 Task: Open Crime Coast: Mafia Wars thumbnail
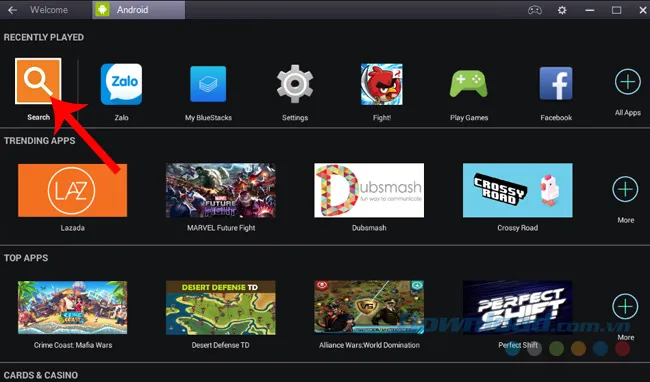pos(73,307)
